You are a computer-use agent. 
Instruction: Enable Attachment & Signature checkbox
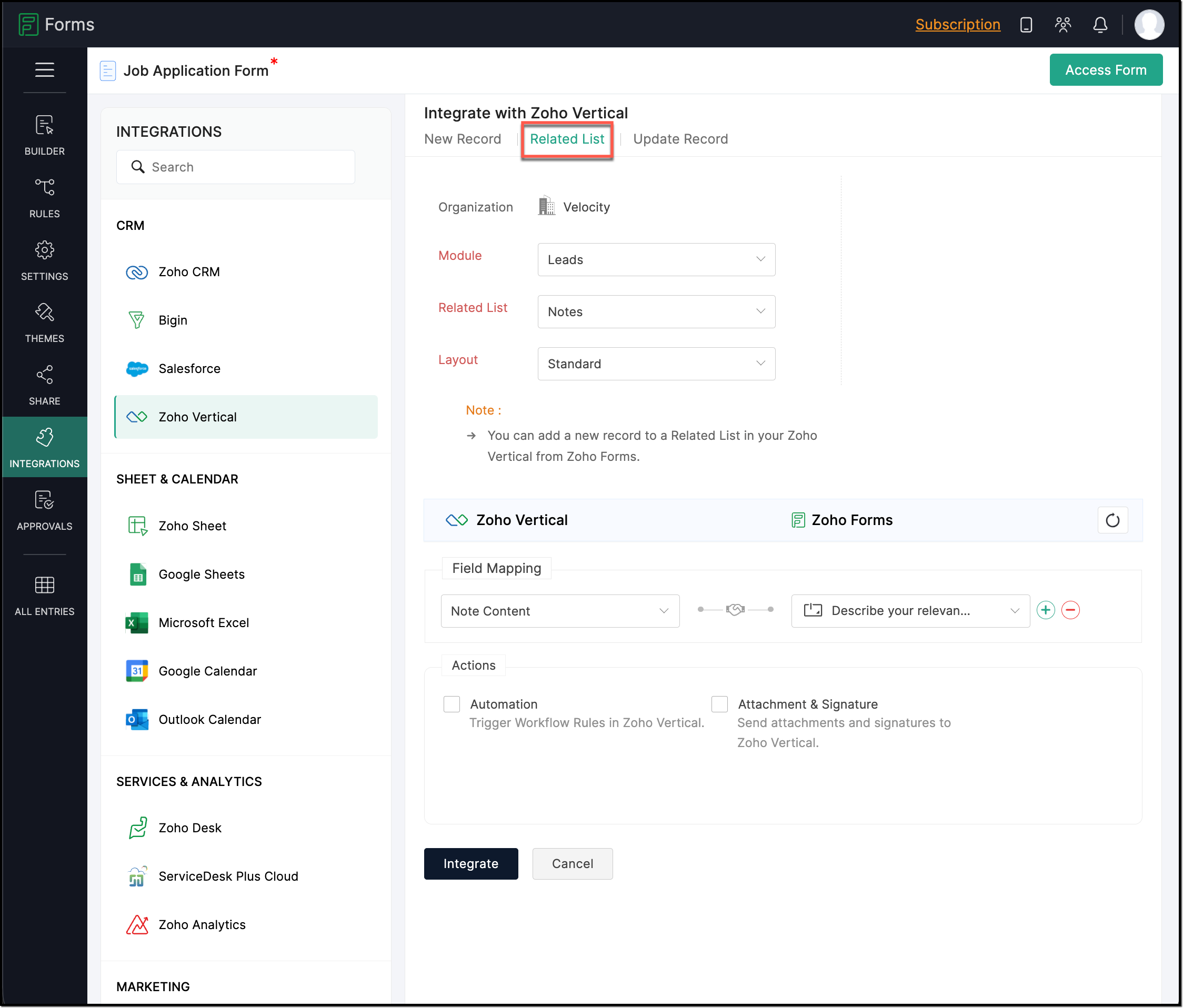click(x=719, y=704)
